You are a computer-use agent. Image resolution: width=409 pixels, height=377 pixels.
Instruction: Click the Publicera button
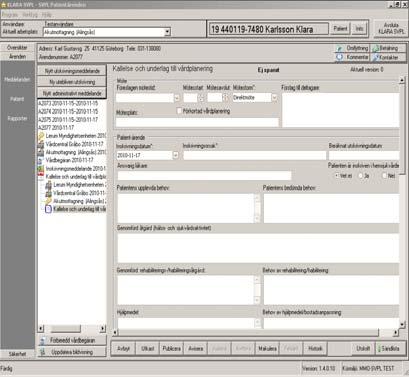(x=171, y=348)
